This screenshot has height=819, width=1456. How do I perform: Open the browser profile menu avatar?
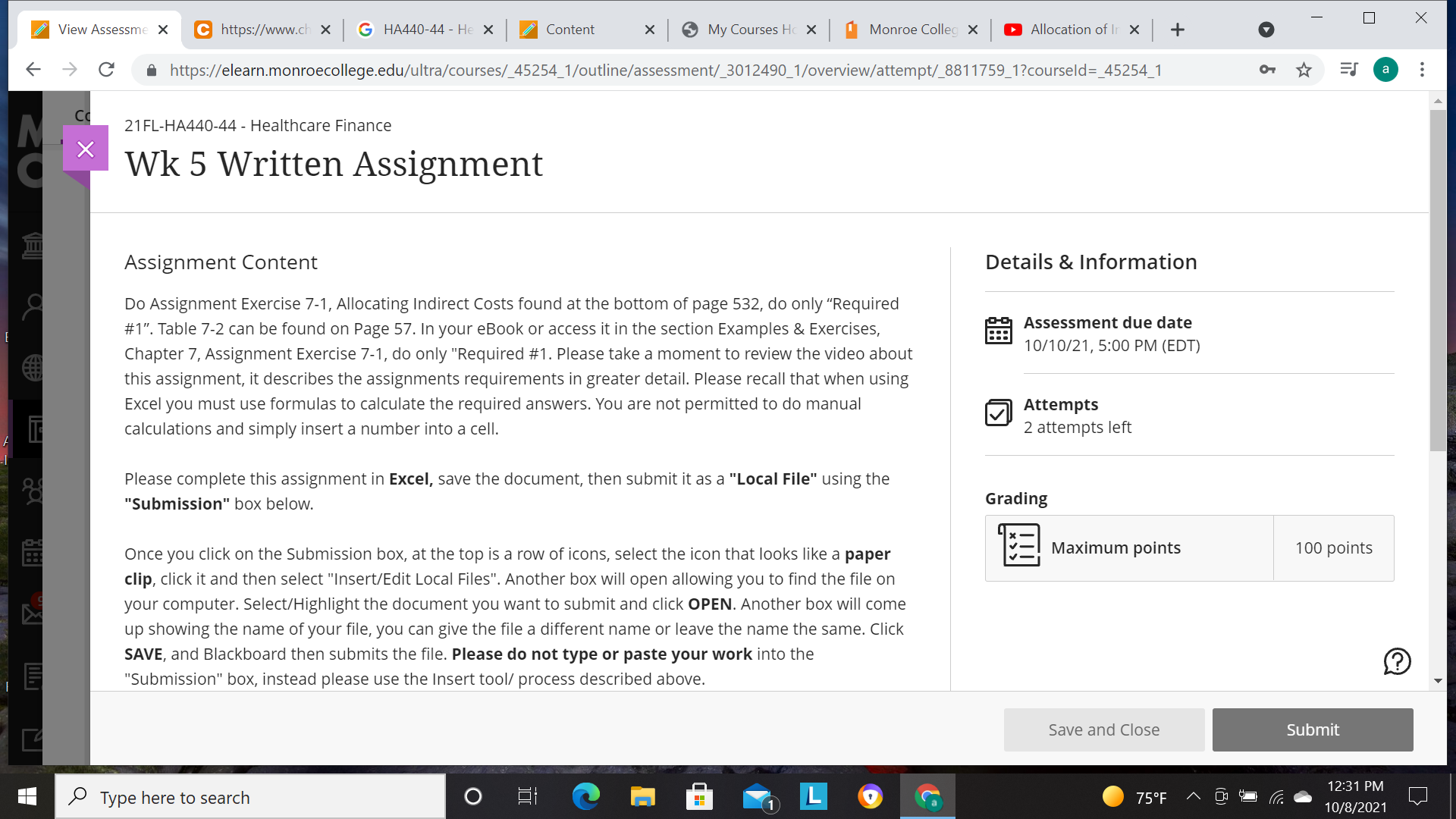coord(1385,69)
